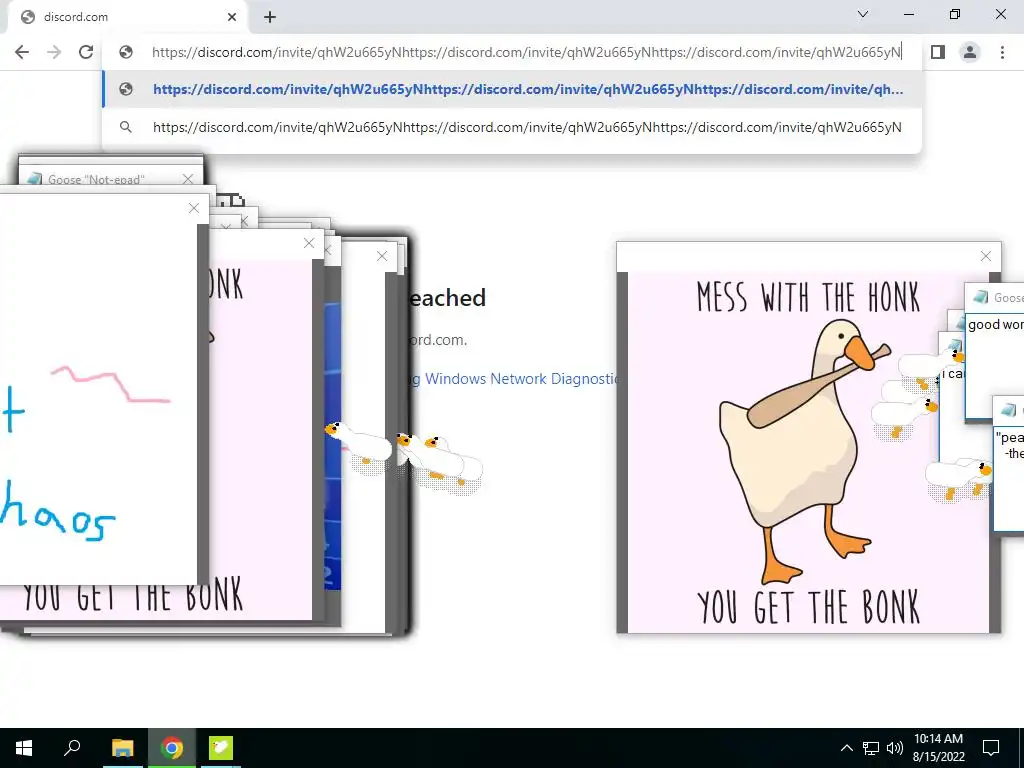1024x768 pixels.
Task: Open a new tab with plus button
Action: pos(270,17)
